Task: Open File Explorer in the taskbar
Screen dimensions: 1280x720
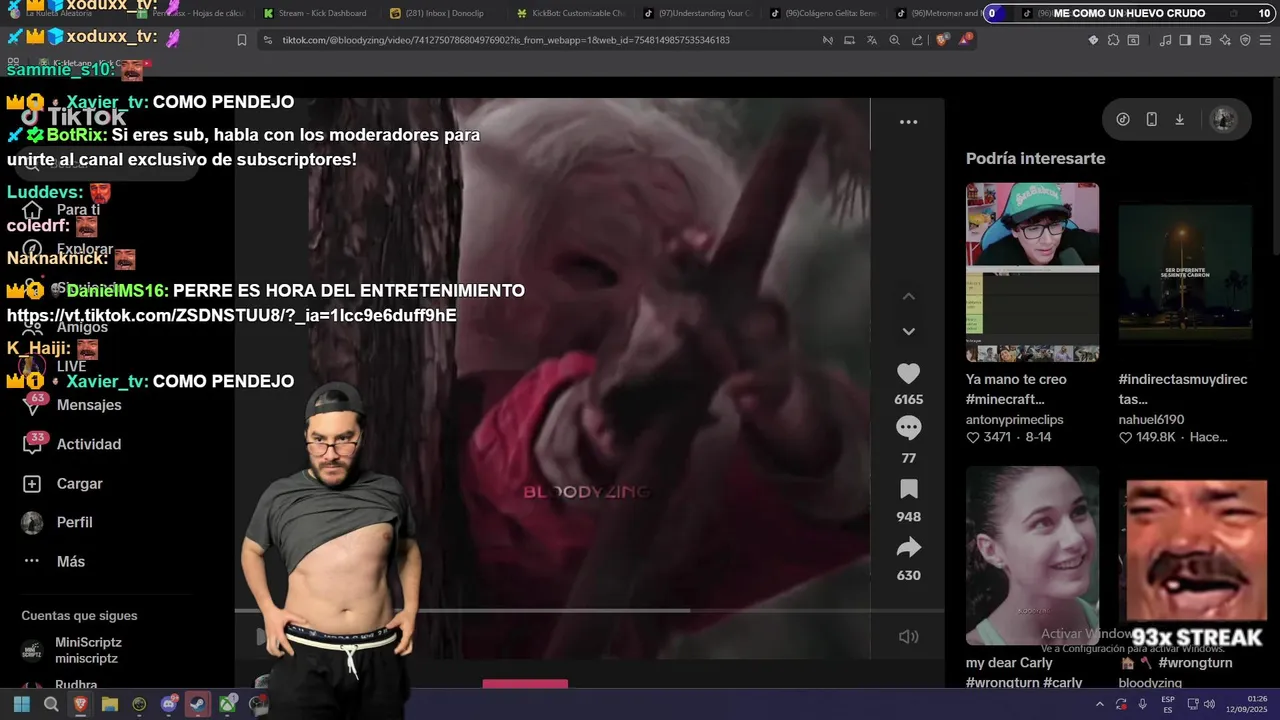Action: pos(110,704)
